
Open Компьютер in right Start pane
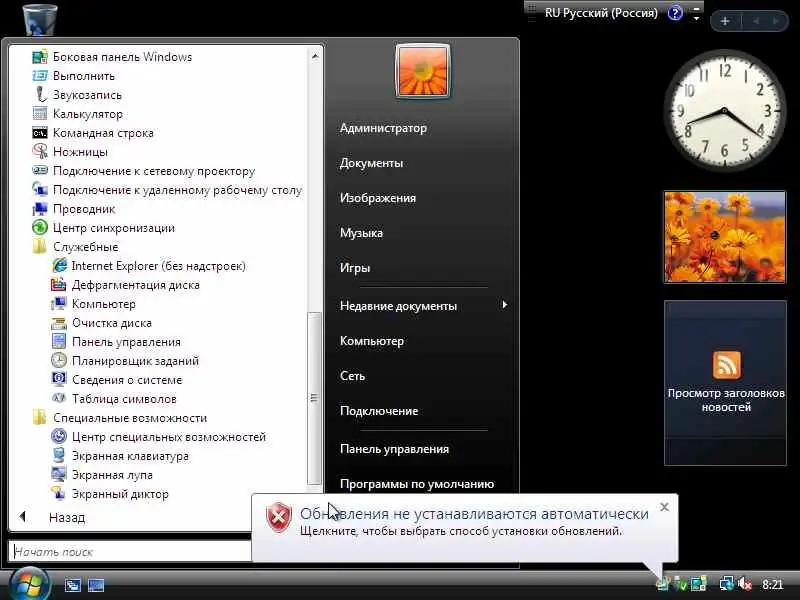(x=371, y=341)
